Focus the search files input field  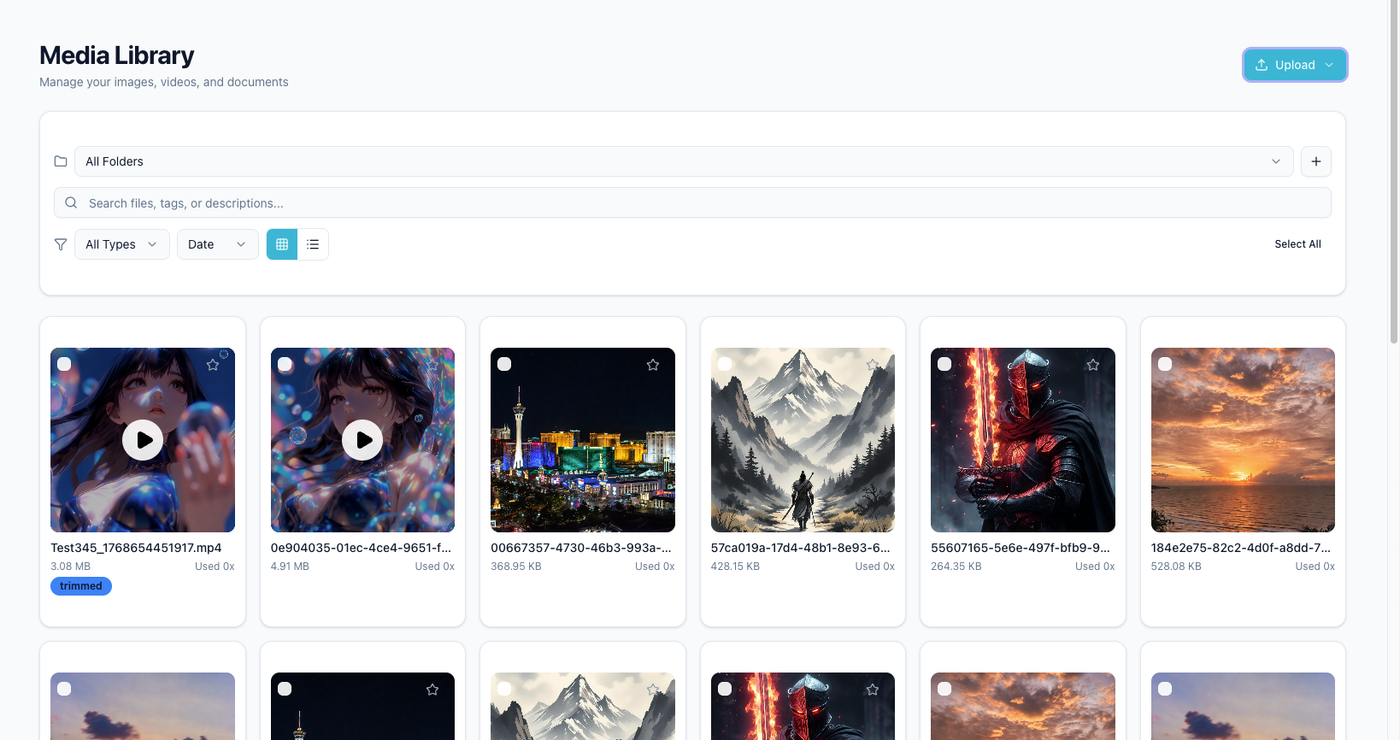pyautogui.click(x=692, y=203)
